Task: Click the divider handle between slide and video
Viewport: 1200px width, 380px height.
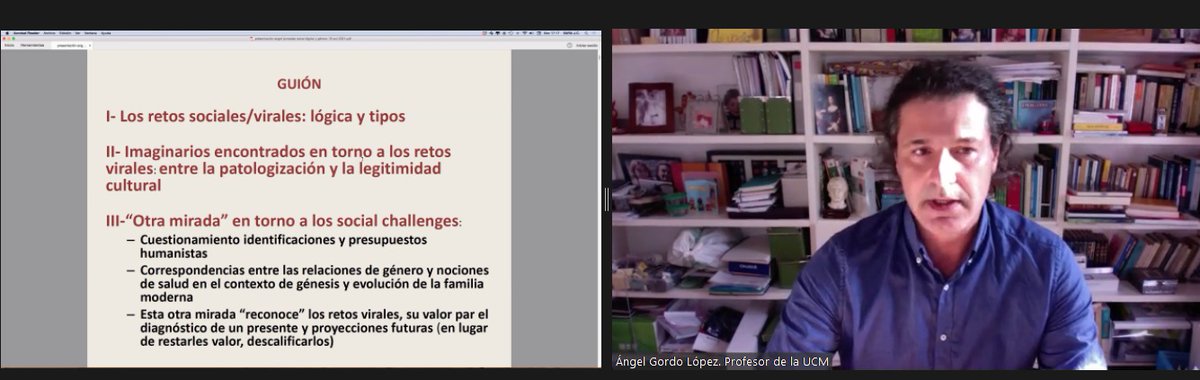Action: [606, 199]
